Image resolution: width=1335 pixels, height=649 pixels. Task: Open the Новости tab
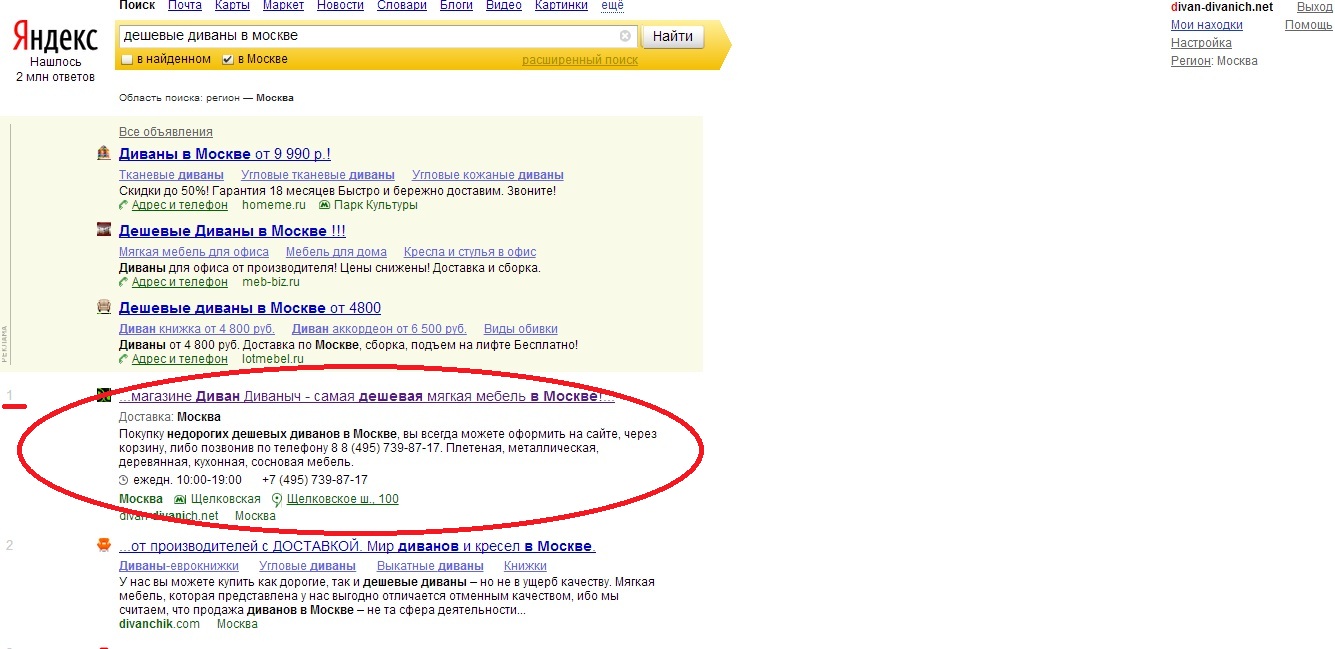[x=340, y=6]
